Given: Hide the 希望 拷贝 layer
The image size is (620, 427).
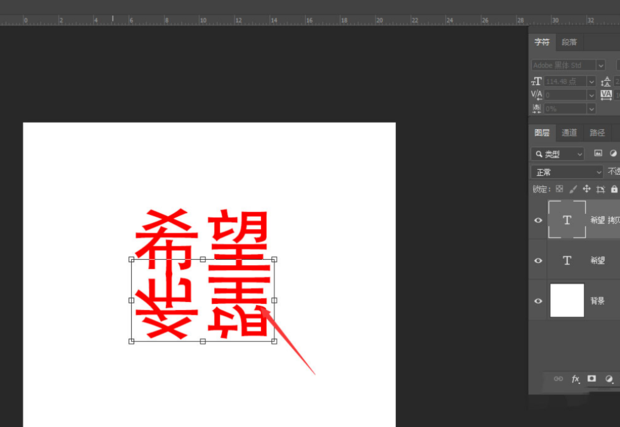Looking at the screenshot, I should coord(538,220).
